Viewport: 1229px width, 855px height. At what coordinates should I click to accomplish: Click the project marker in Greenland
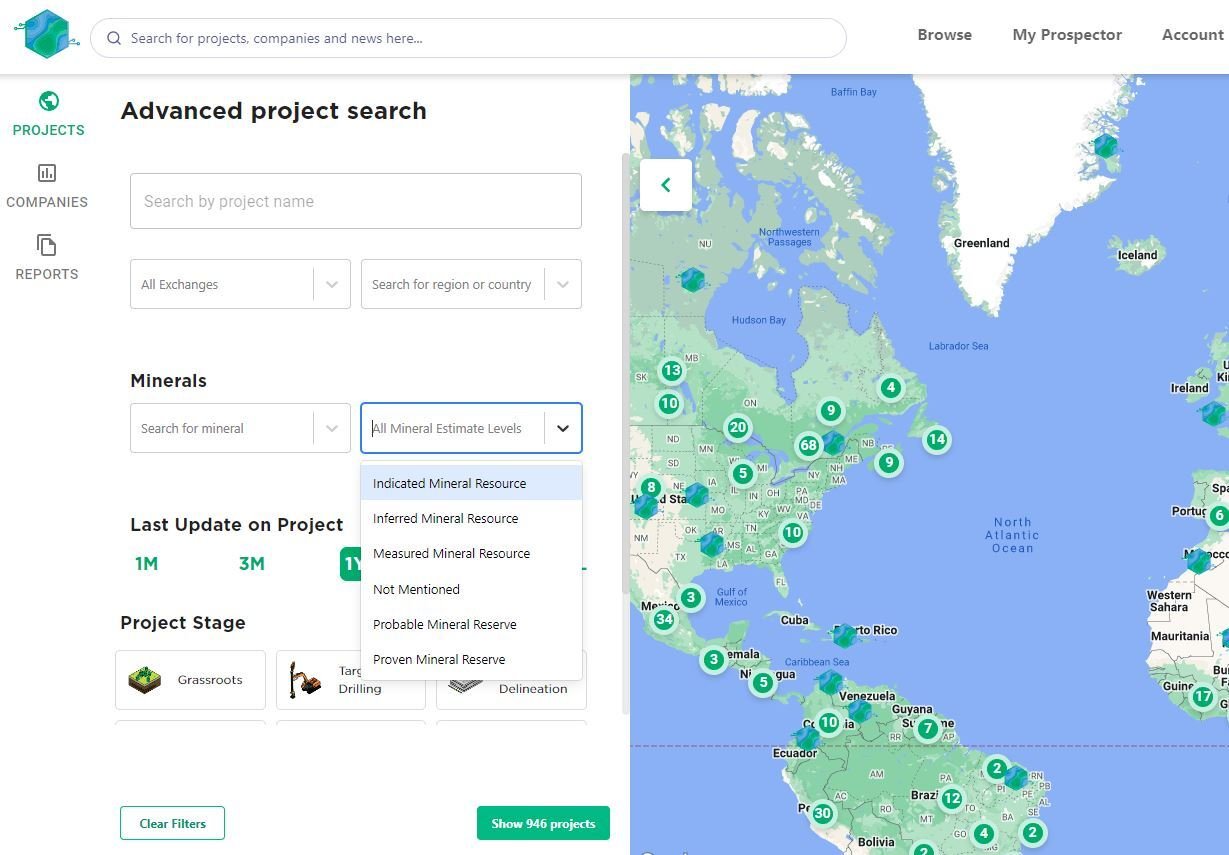coord(1105,147)
